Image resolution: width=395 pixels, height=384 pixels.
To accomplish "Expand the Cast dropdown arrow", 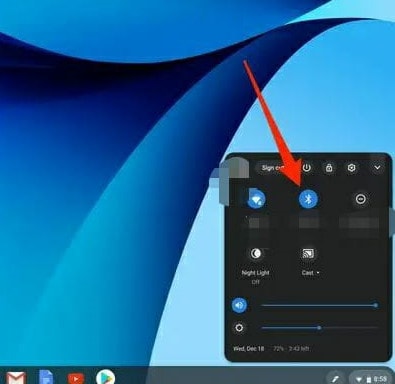I will [318, 273].
